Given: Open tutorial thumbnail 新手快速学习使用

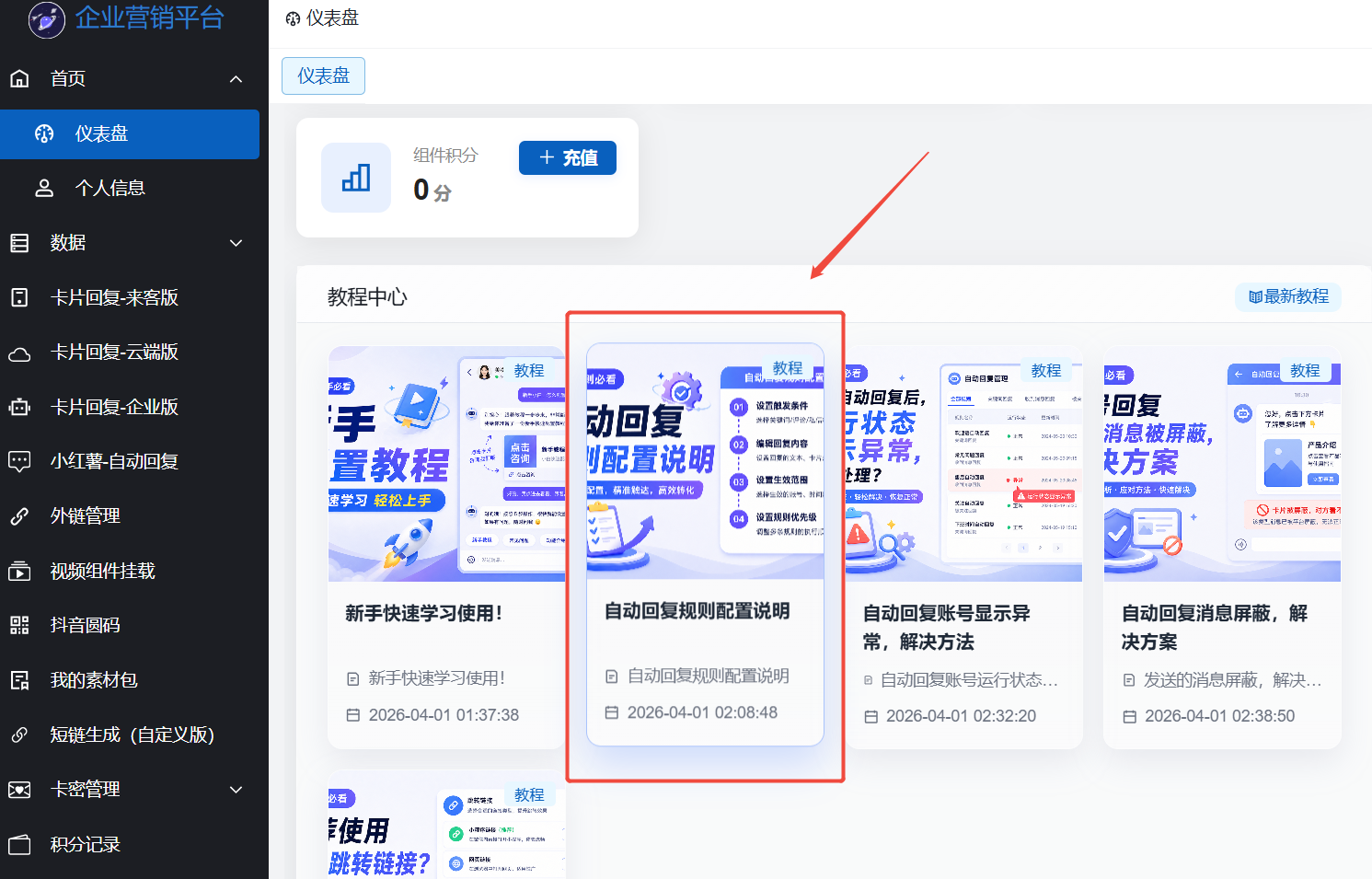Looking at the screenshot, I should pyautogui.click(x=446, y=464).
